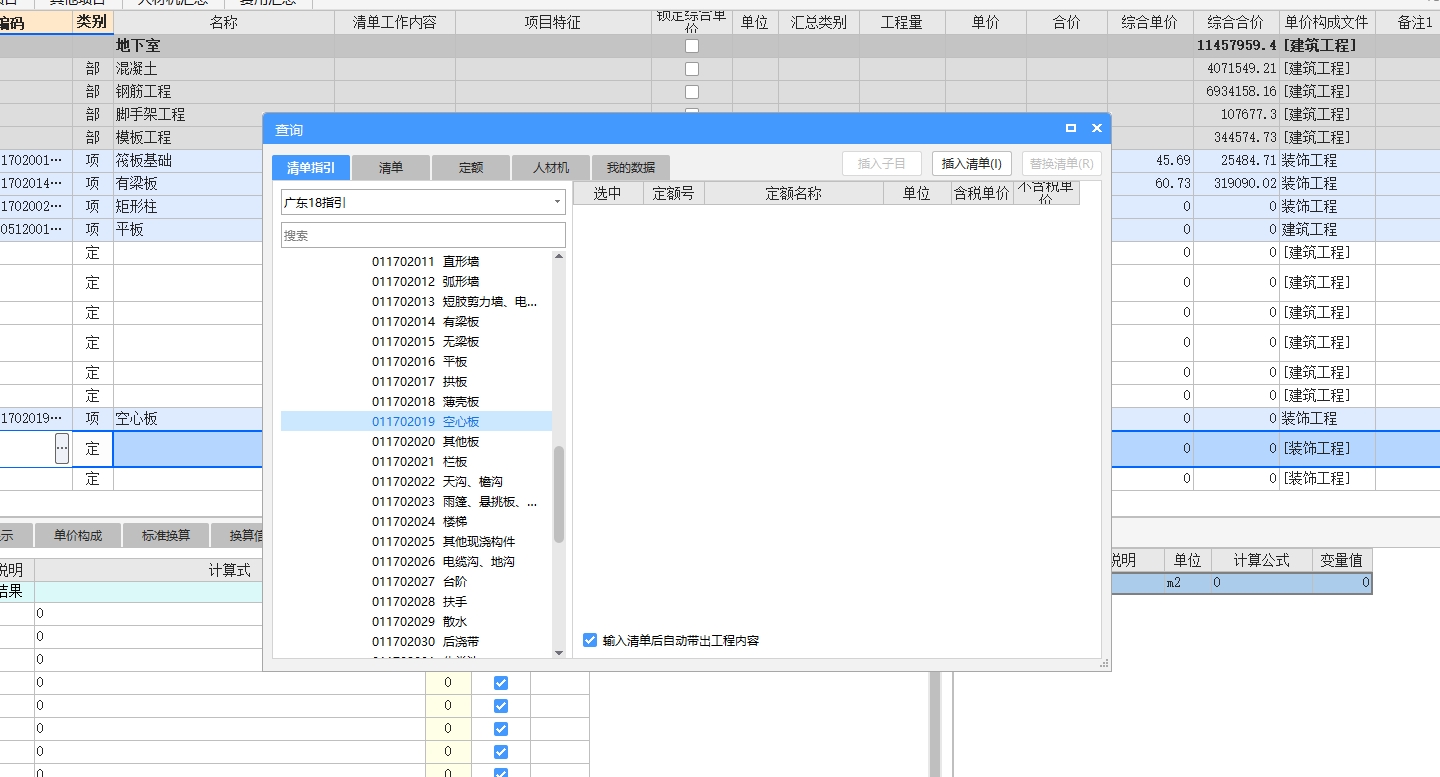Viewport: 1440px width, 777px height.
Task: Click the ellipsis button in the selected 定 row
Action: (62, 449)
